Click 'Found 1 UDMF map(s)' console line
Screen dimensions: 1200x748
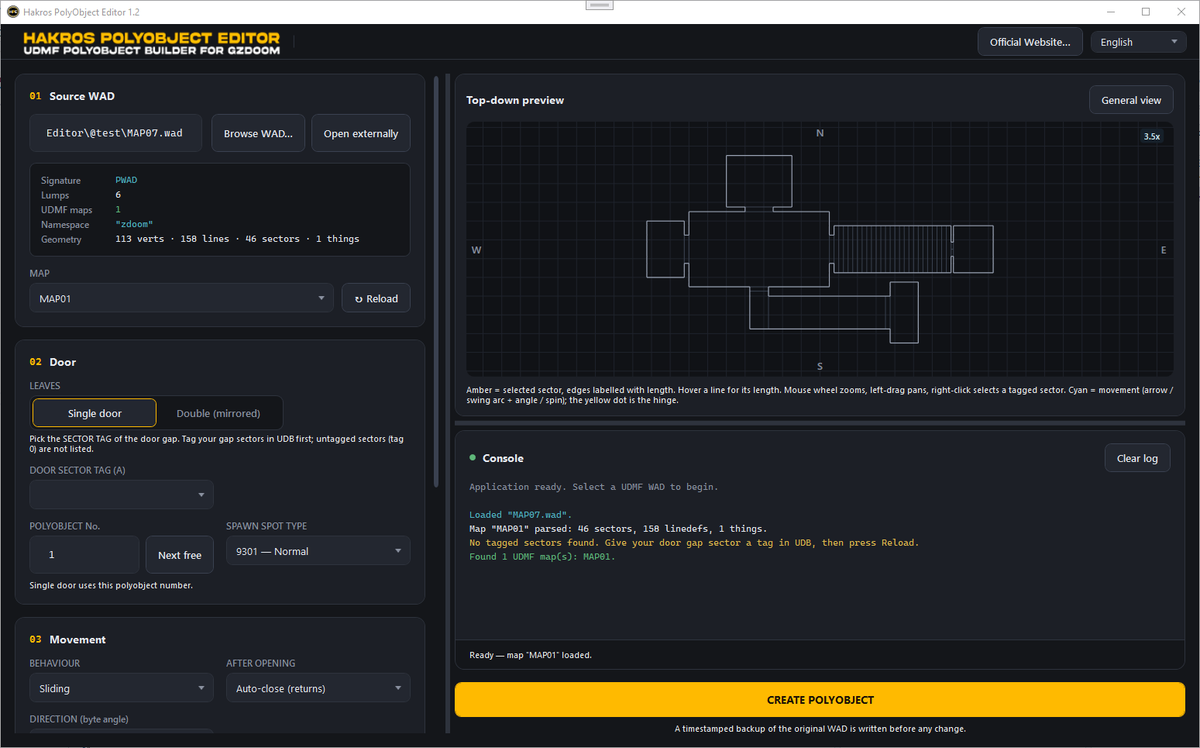pos(542,557)
